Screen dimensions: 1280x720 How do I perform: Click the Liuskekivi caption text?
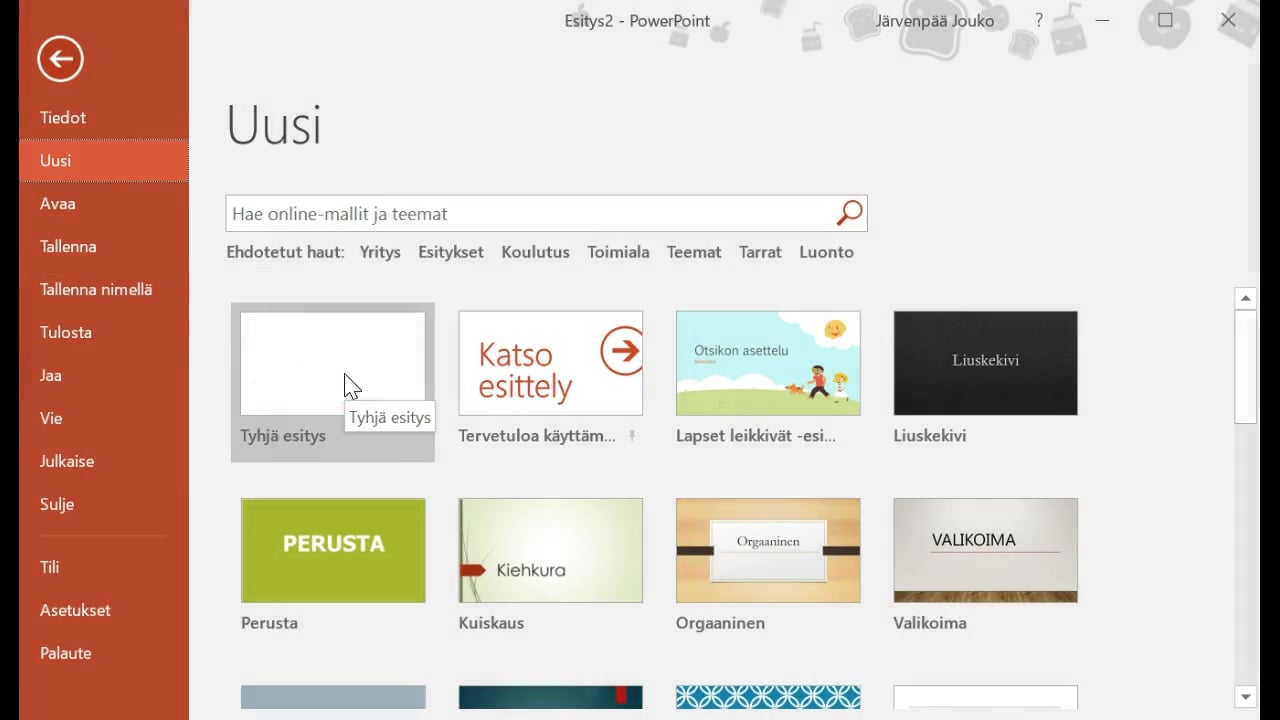point(930,436)
